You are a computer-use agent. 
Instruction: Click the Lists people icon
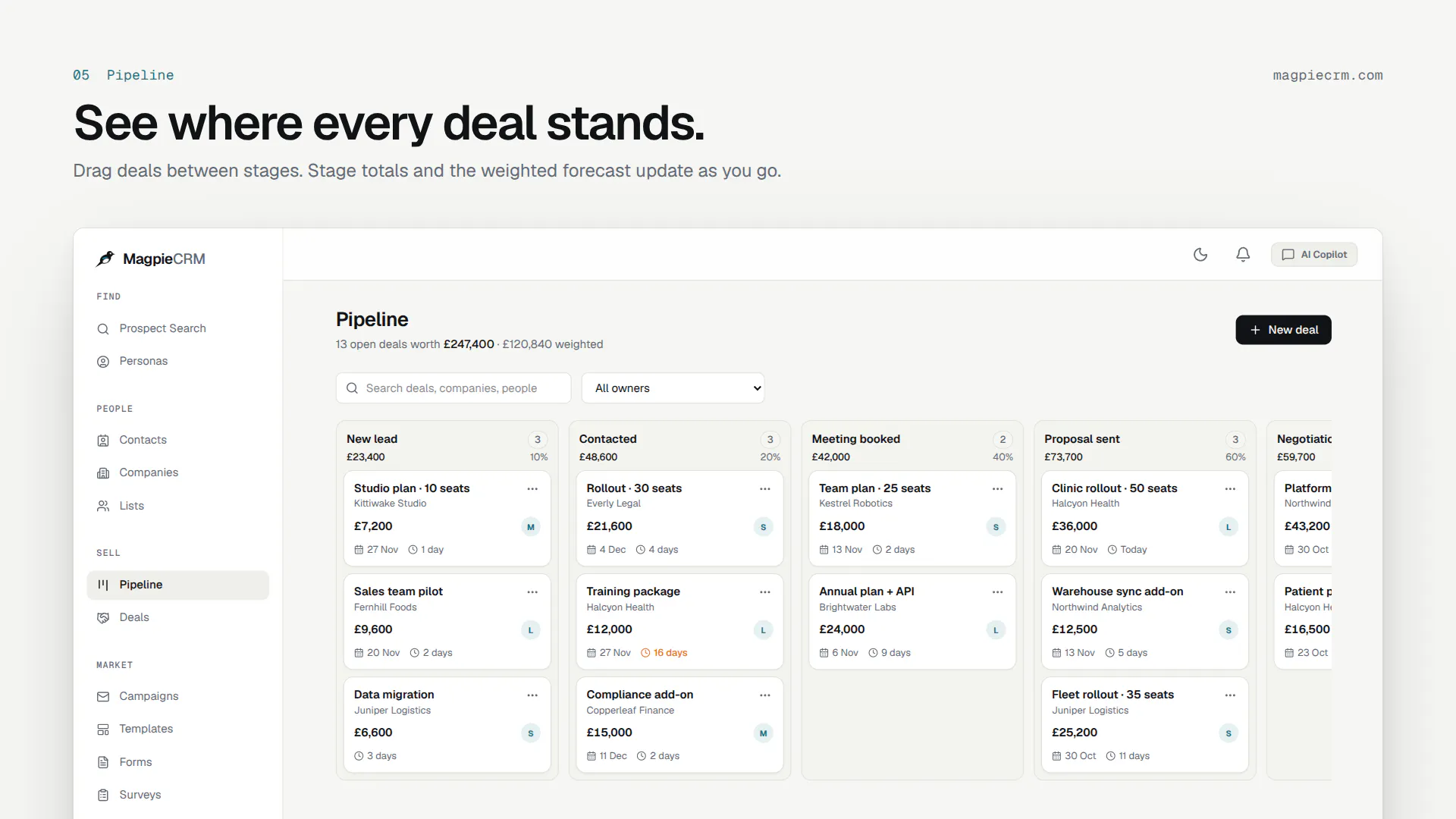click(x=103, y=506)
